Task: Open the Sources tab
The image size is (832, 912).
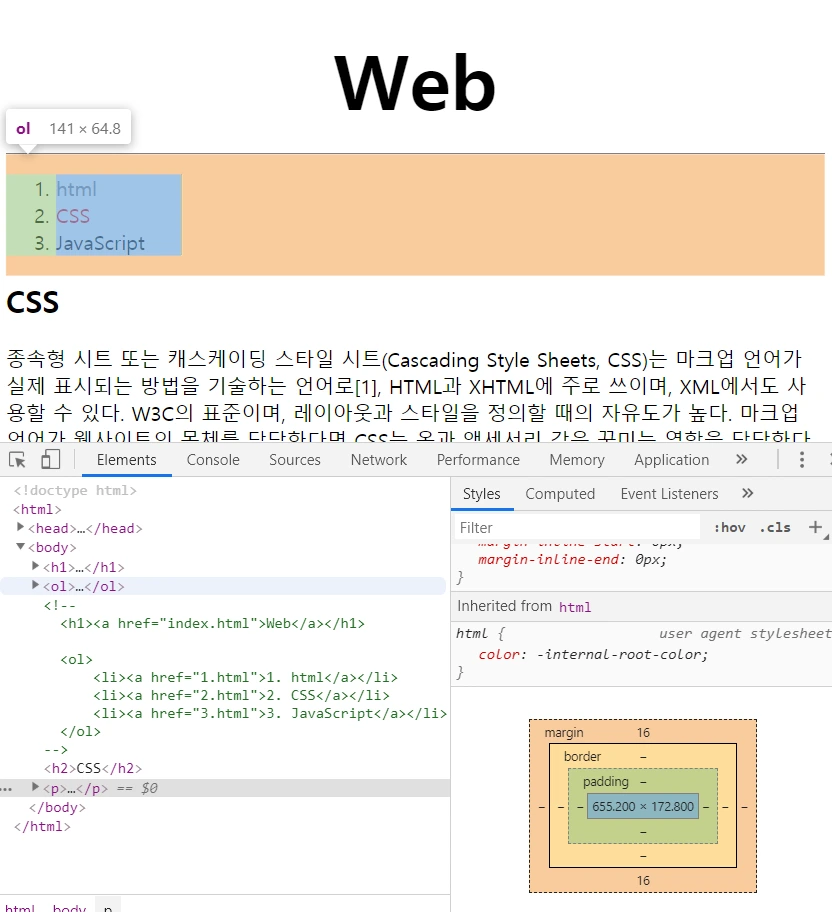Action: click(294, 459)
